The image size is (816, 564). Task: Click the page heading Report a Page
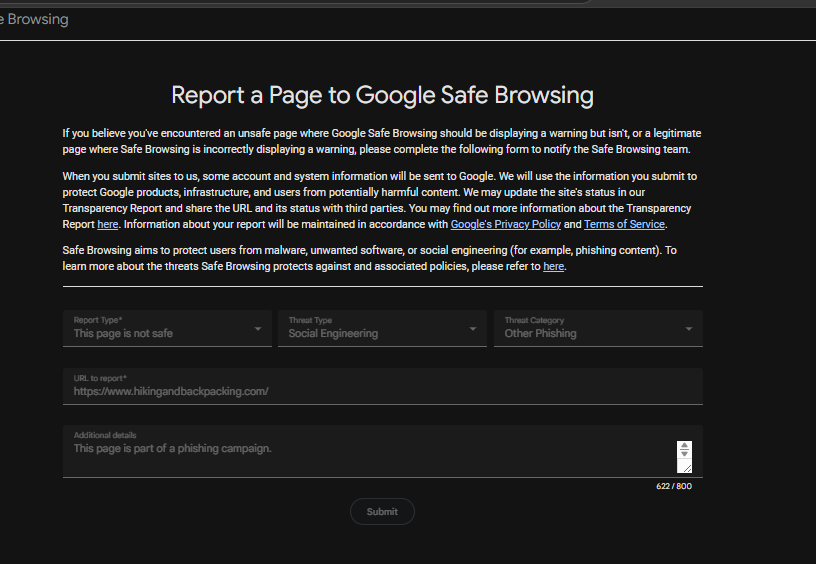pyautogui.click(x=382, y=95)
